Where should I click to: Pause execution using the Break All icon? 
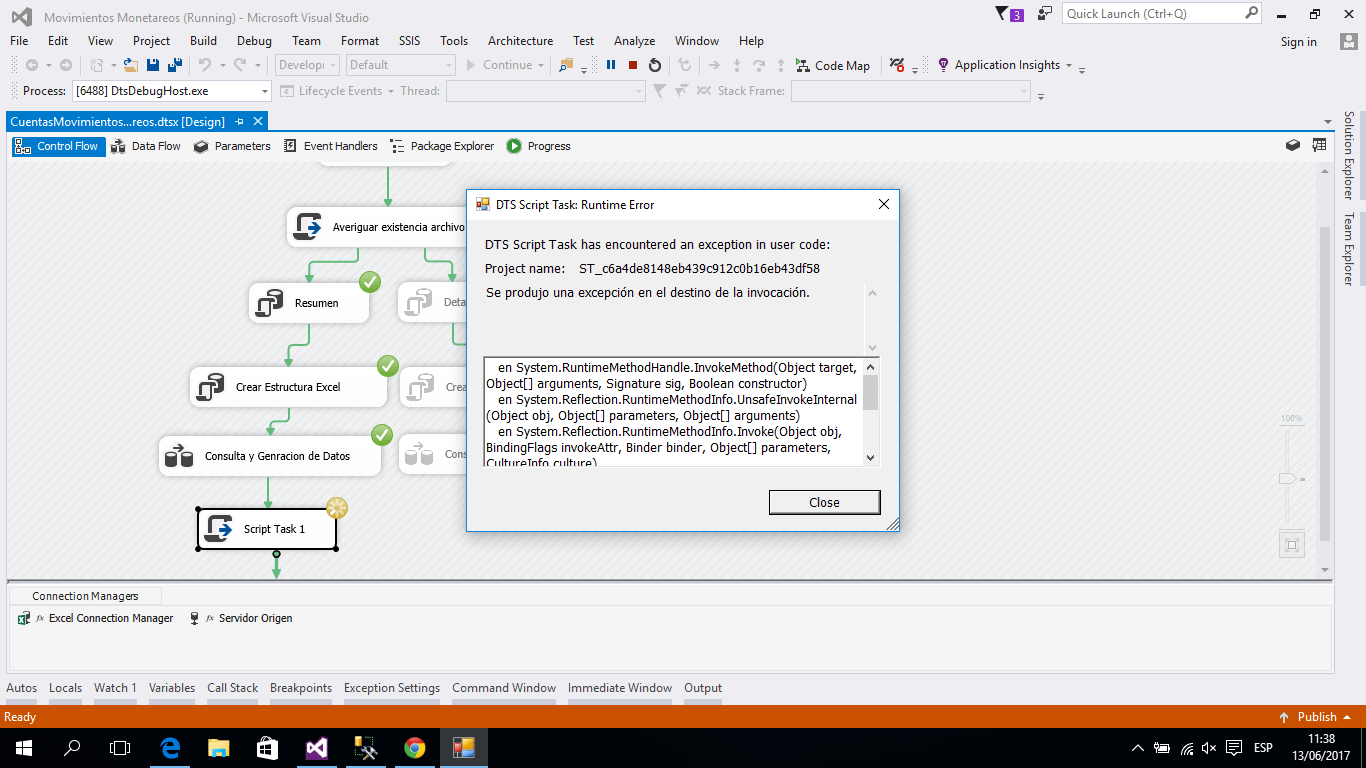tap(611, 65)
